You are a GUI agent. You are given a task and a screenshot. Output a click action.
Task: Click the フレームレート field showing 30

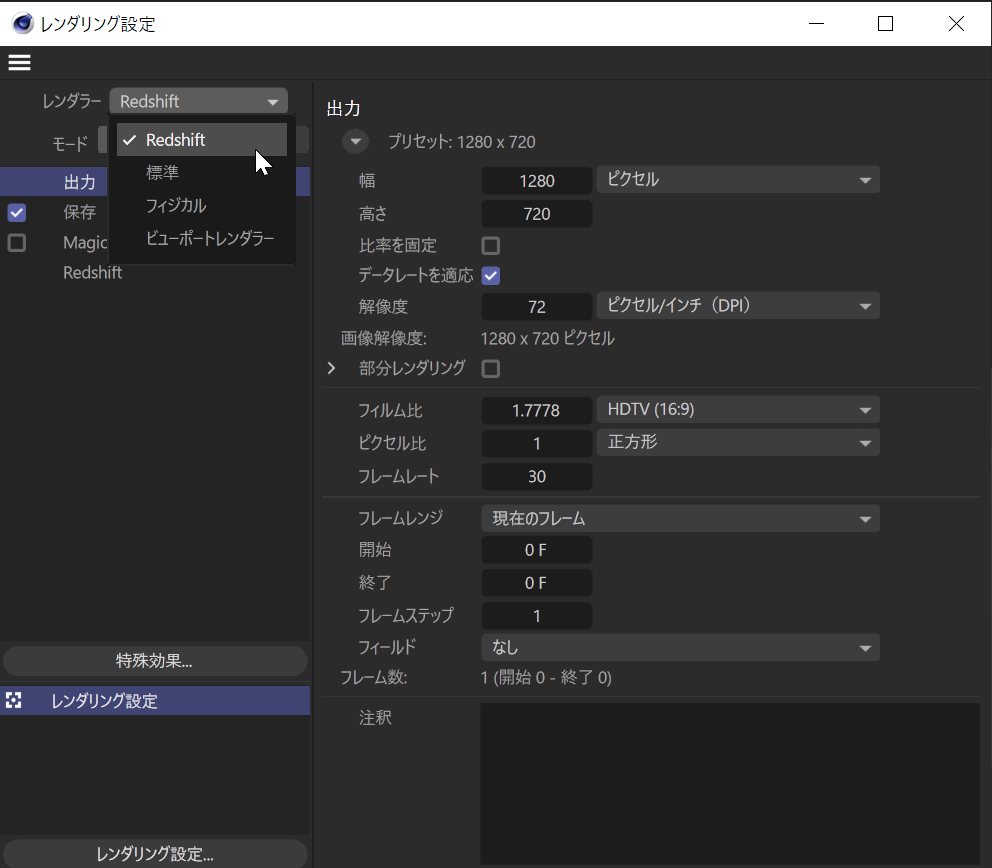tap(536, 476)
